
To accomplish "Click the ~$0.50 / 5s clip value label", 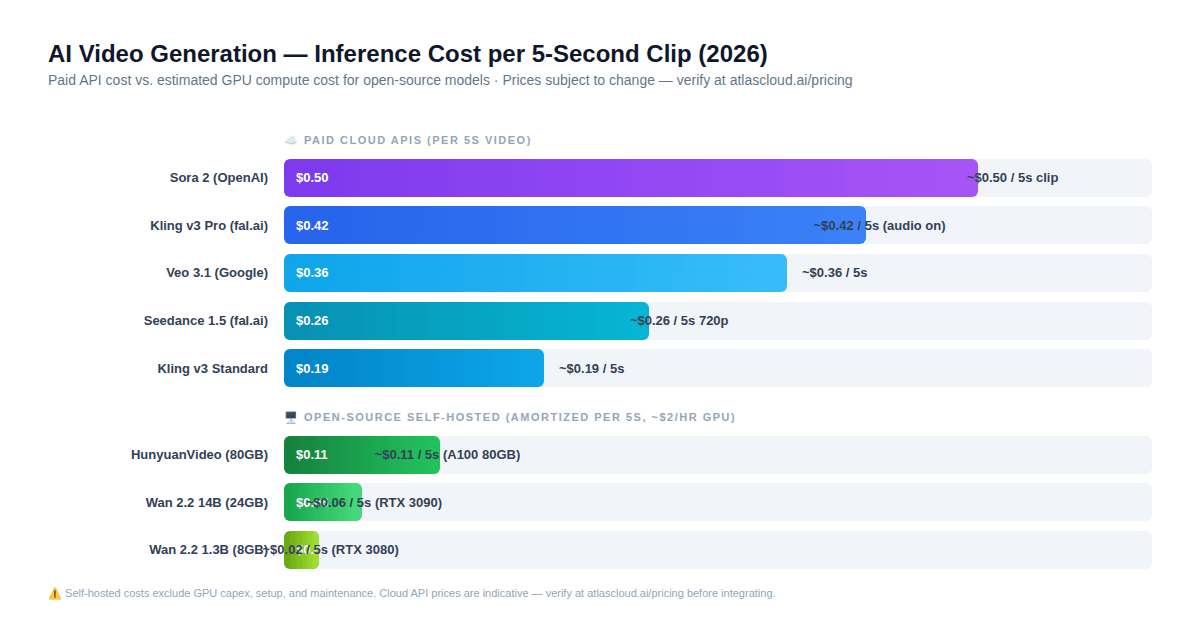I will click(x=1013, y=177).
